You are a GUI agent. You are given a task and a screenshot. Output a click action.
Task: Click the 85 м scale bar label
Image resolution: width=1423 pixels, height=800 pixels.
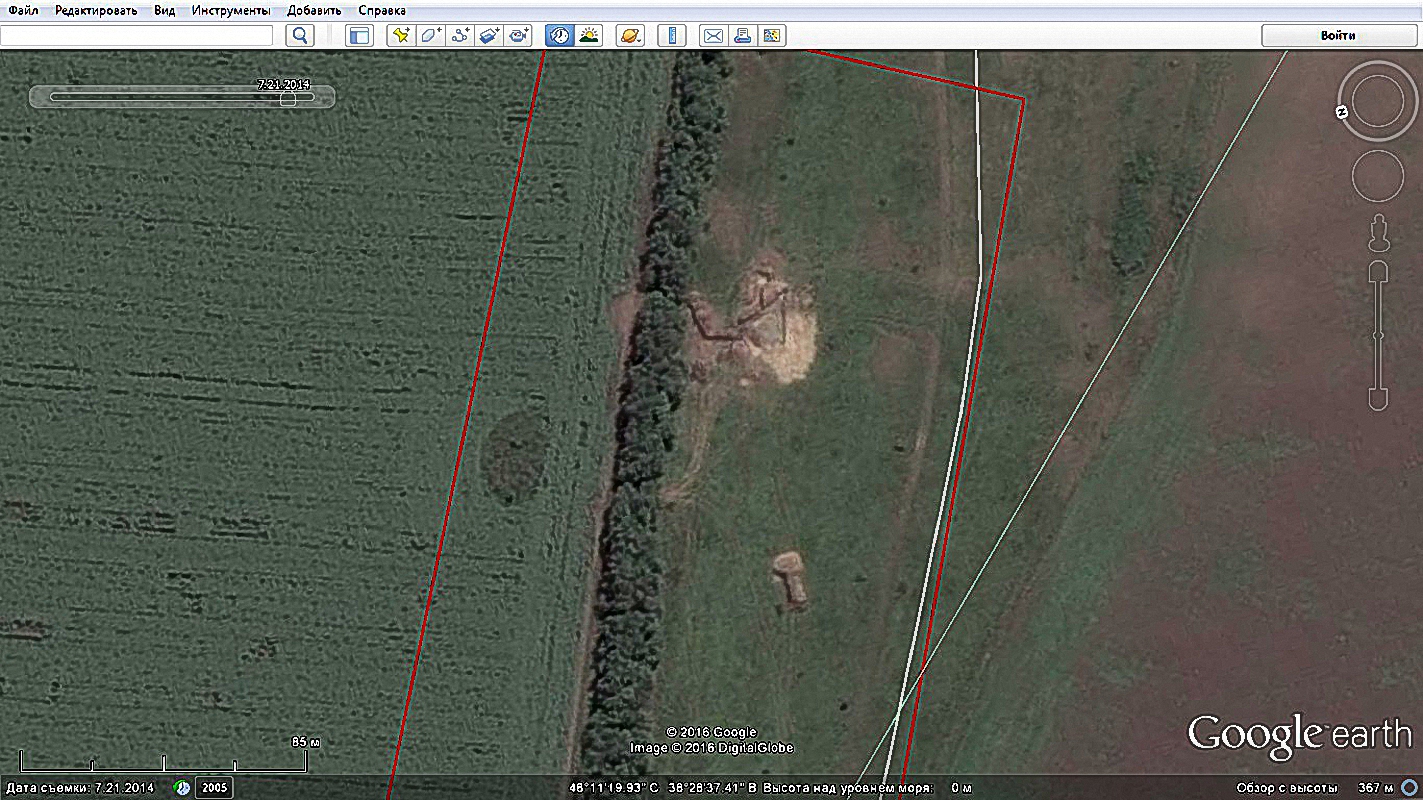305,742
